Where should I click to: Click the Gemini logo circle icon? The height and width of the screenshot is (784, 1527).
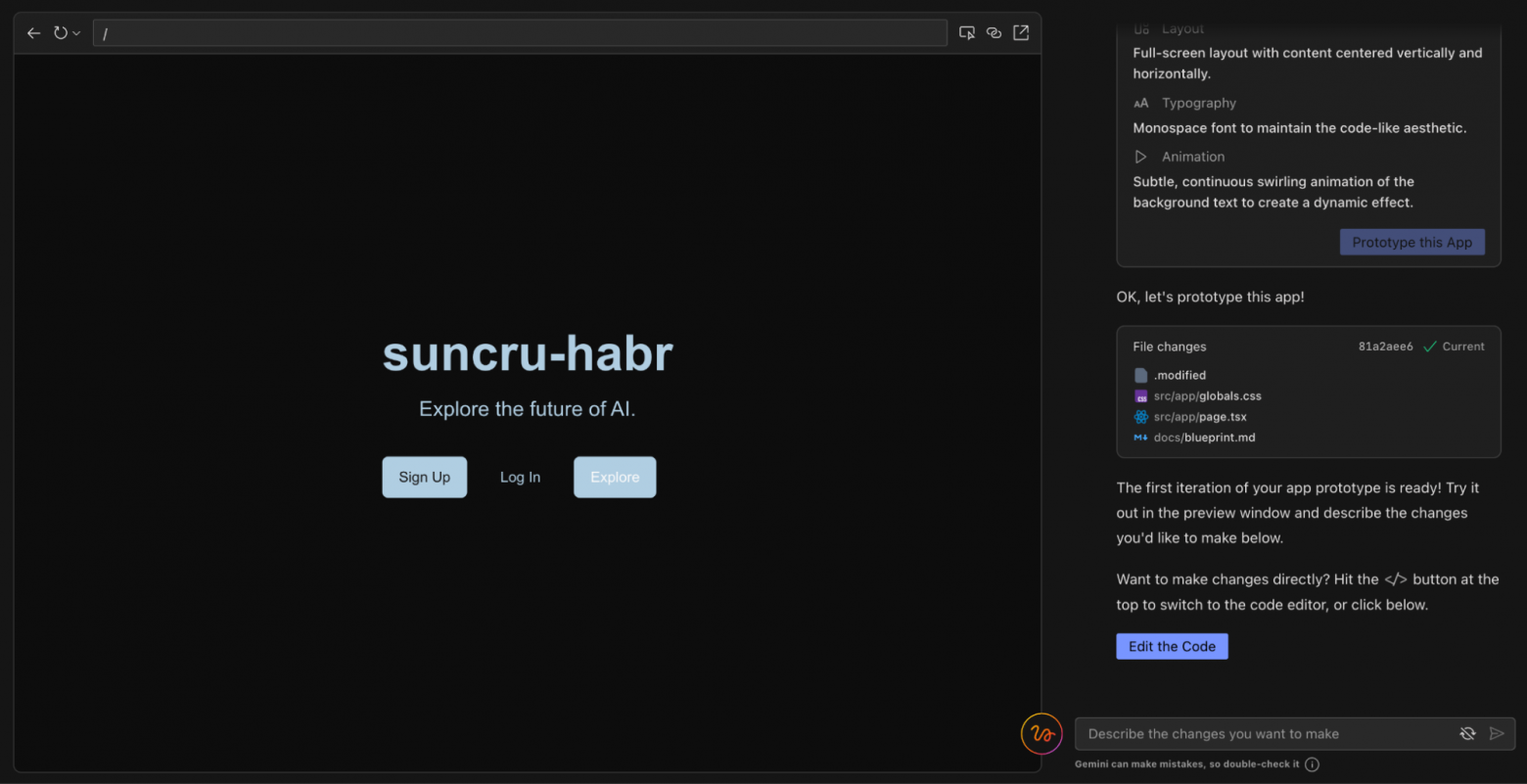pos(1041,734)
